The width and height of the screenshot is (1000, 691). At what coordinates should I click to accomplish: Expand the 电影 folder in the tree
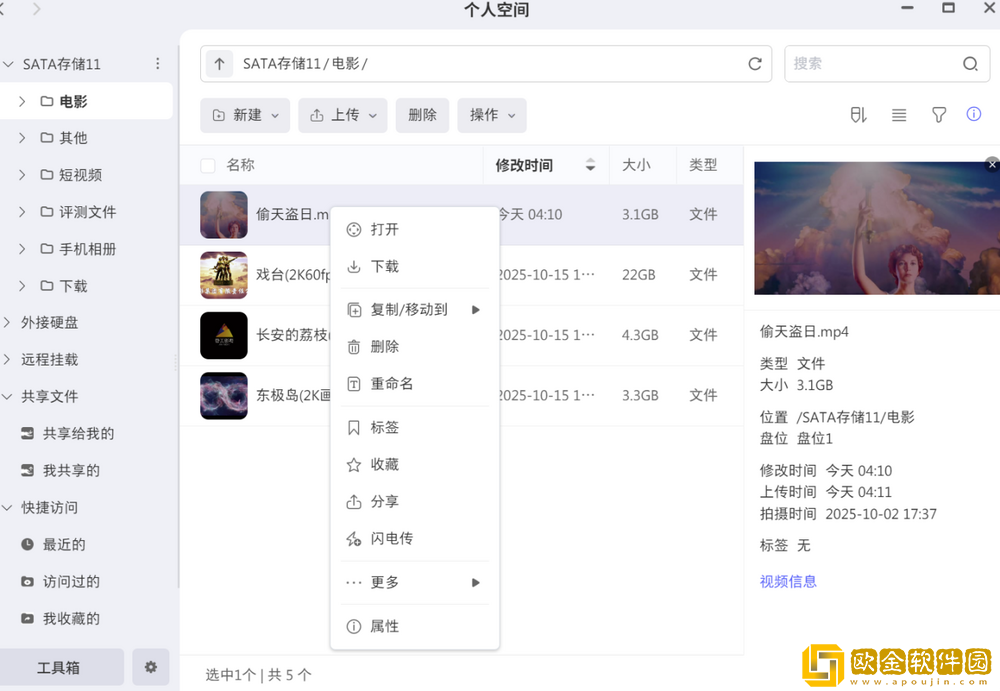(20, 100)
